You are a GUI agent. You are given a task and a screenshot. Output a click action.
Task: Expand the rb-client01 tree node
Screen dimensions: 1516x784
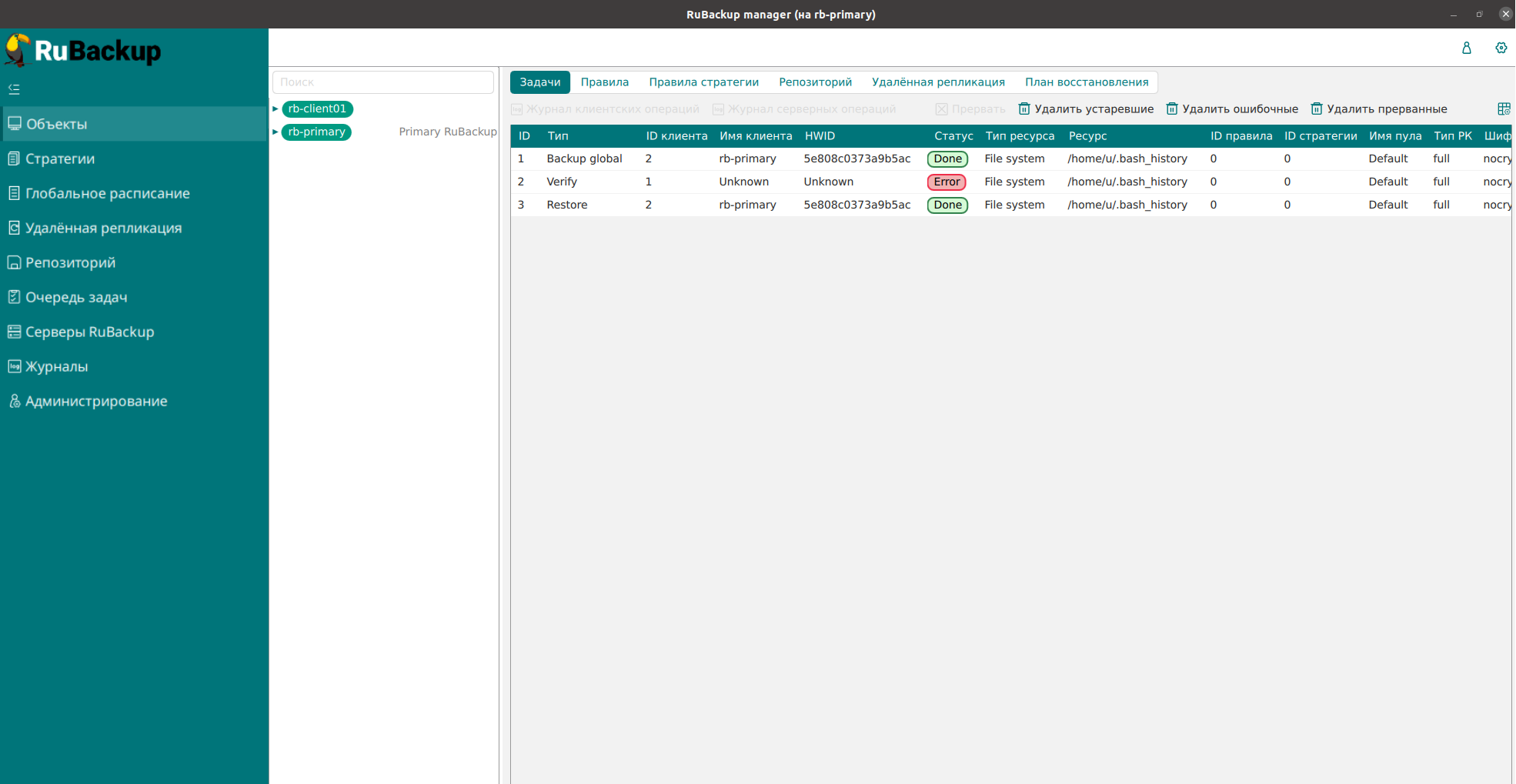(275, 108)
